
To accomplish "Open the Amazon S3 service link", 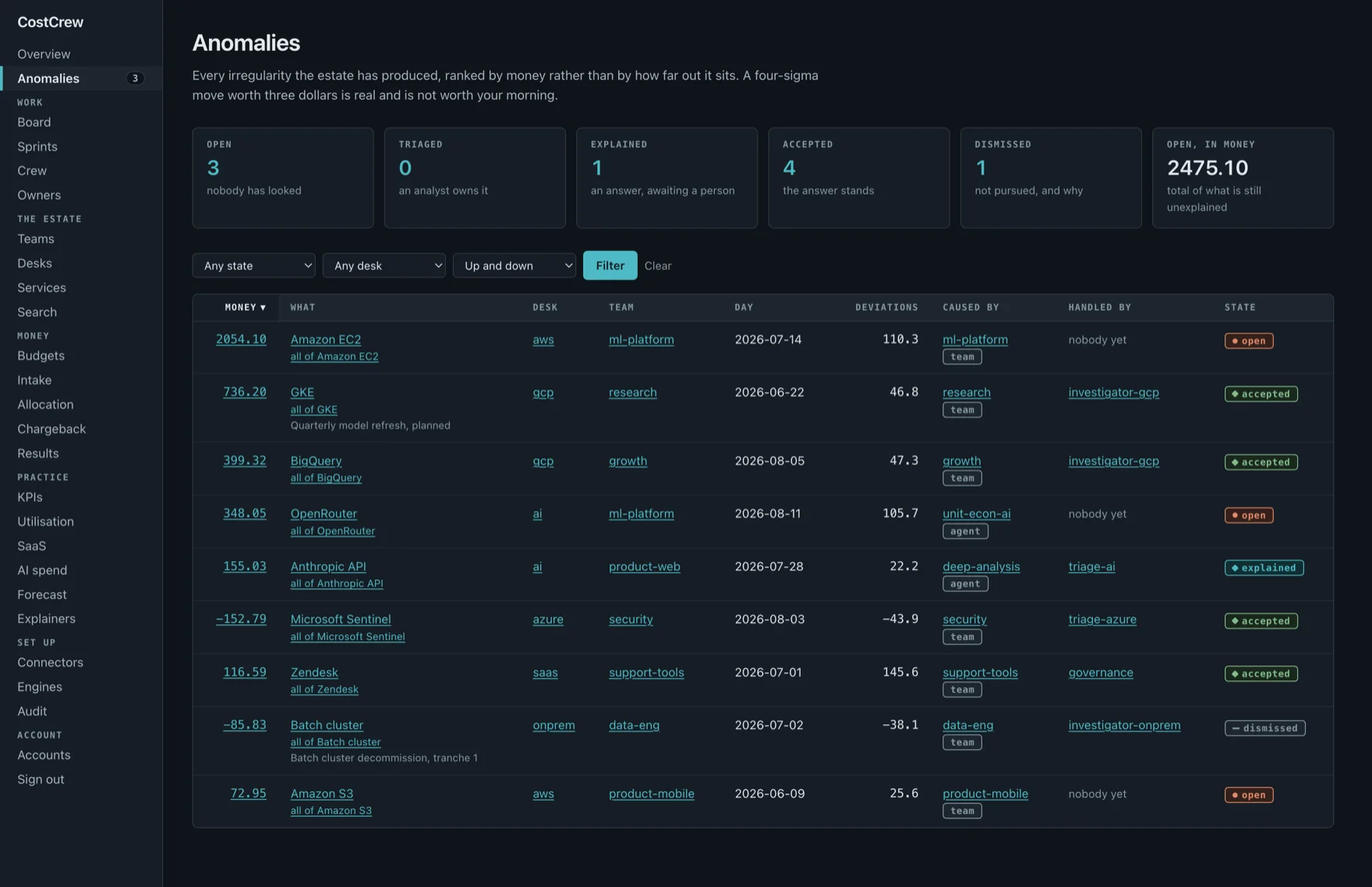I will [x=322, y=793].
